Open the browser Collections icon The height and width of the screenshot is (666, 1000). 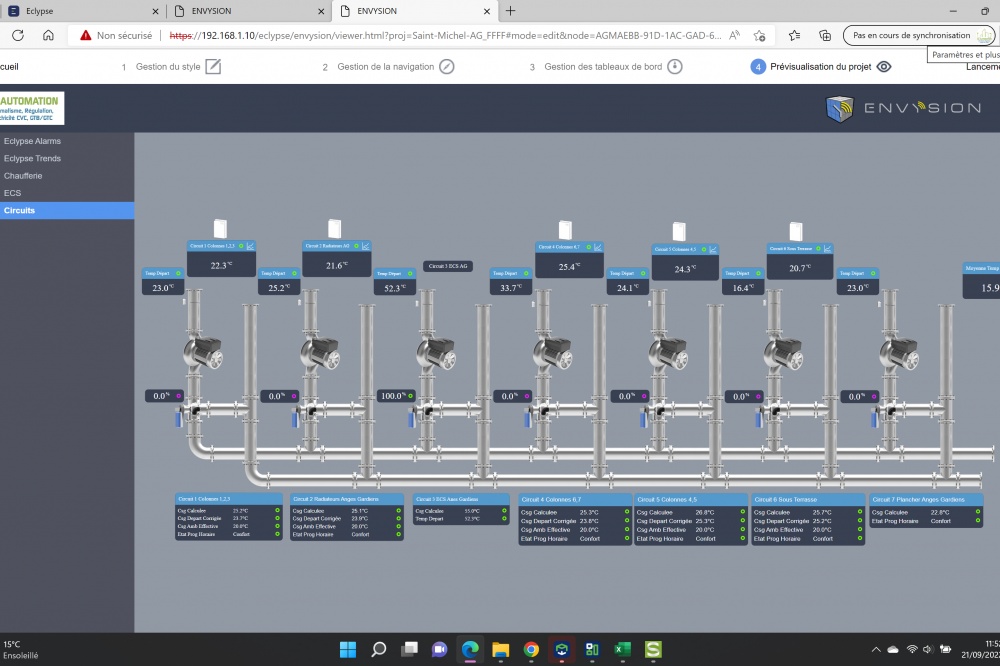[x=825, y=36]
